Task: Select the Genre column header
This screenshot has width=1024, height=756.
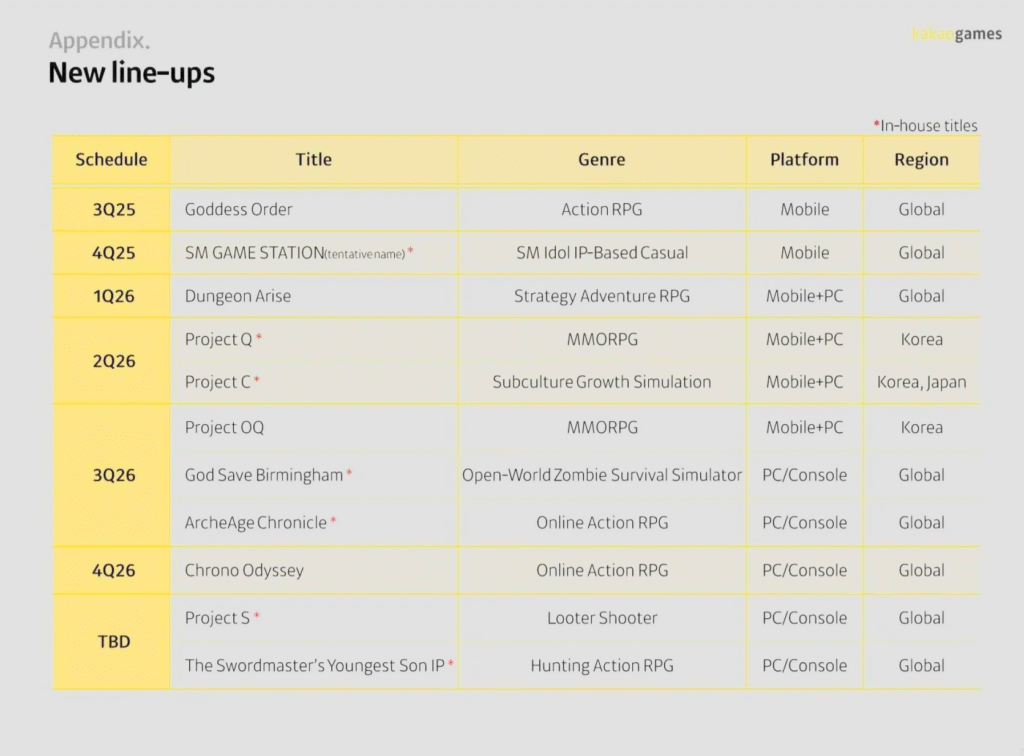Action: point(601,159)
